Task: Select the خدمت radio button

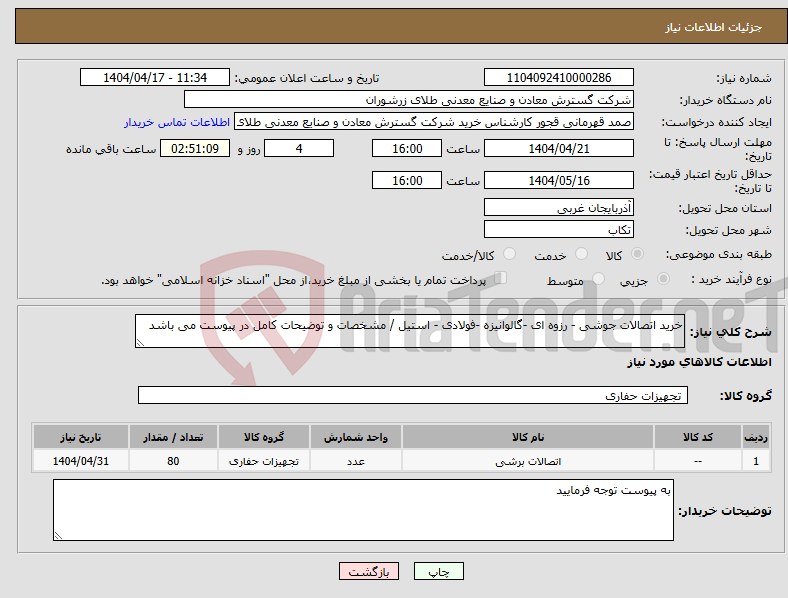Action: [581, 254]
